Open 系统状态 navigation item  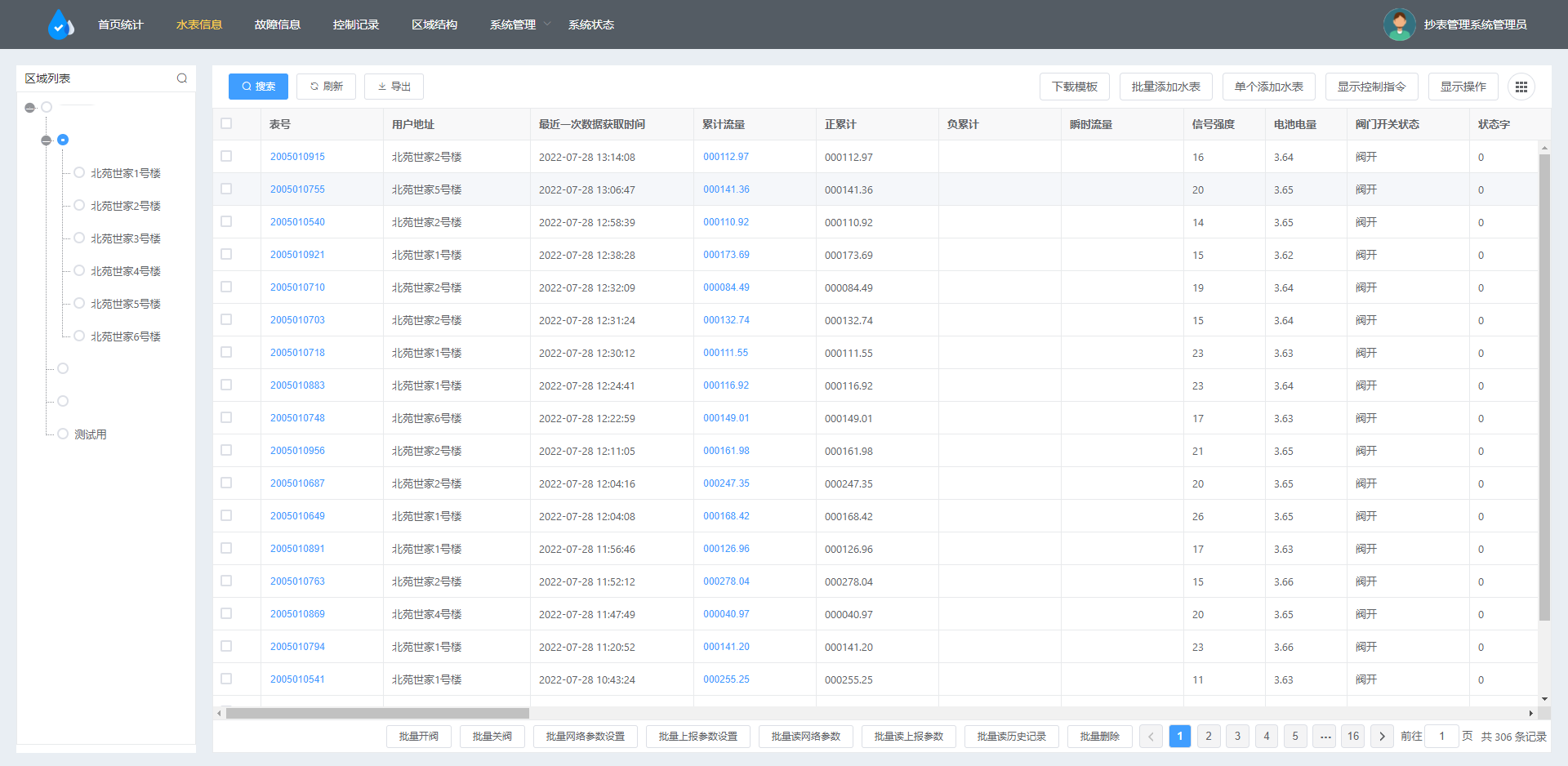[x=591, y=24]
